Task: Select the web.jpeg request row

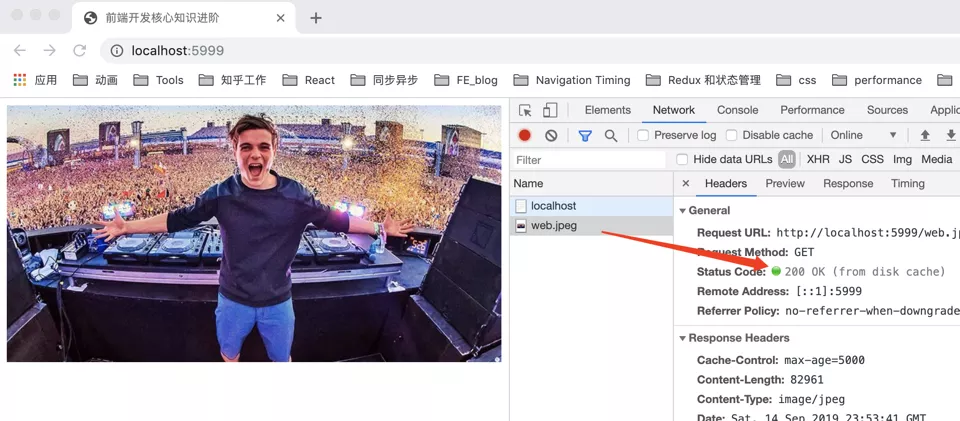Action: [x=591, y=226]
